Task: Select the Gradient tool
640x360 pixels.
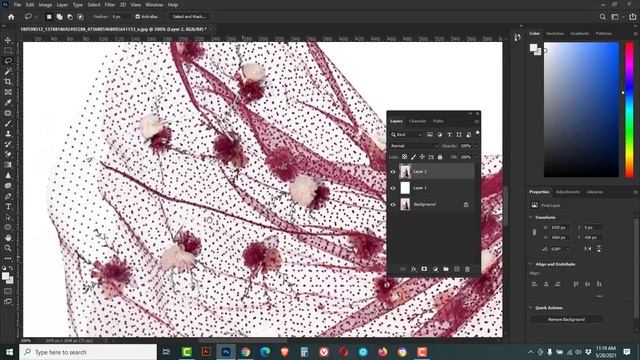Action: tap(8, 165)
